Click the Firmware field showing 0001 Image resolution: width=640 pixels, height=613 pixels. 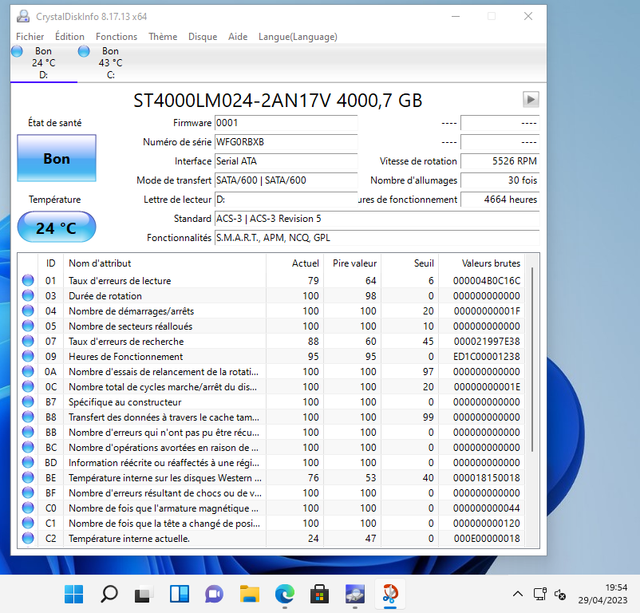[286, 123]
